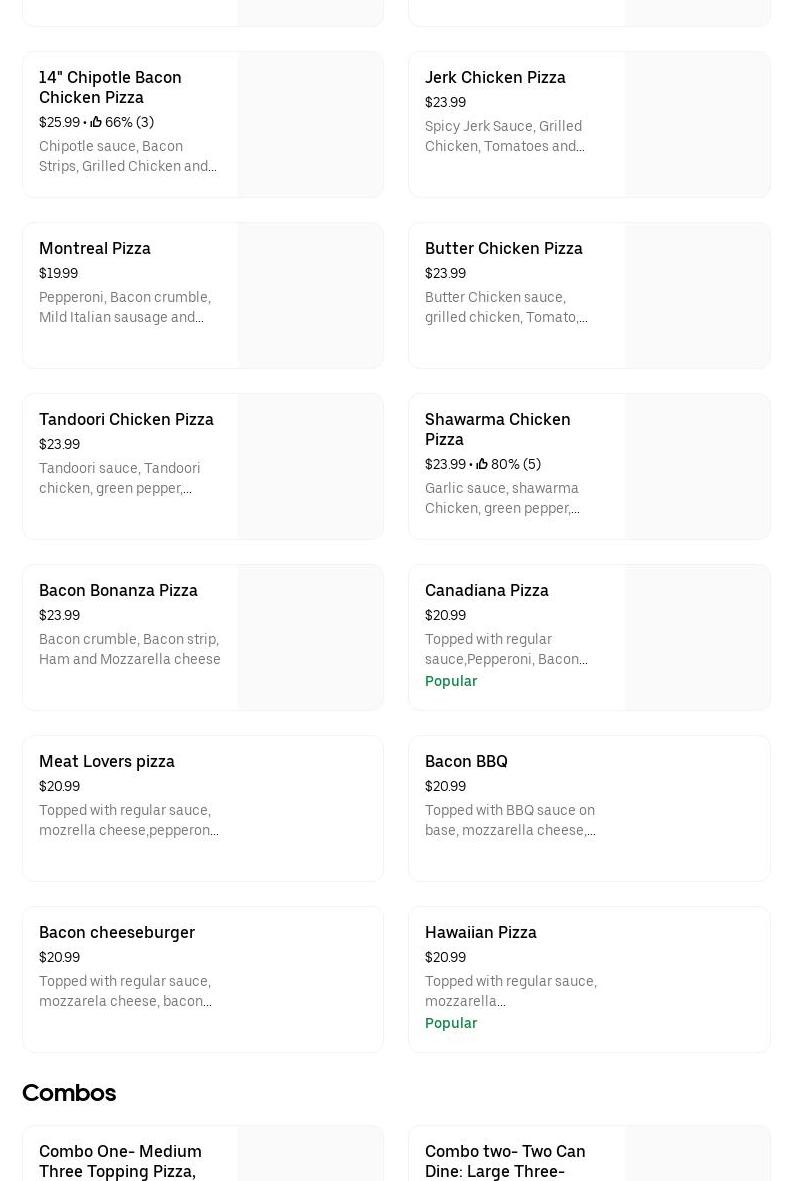Screen dimensions: 804x1181
Task: Click the Montreal Pizza image thumbnail
Action: pos(310,296)
